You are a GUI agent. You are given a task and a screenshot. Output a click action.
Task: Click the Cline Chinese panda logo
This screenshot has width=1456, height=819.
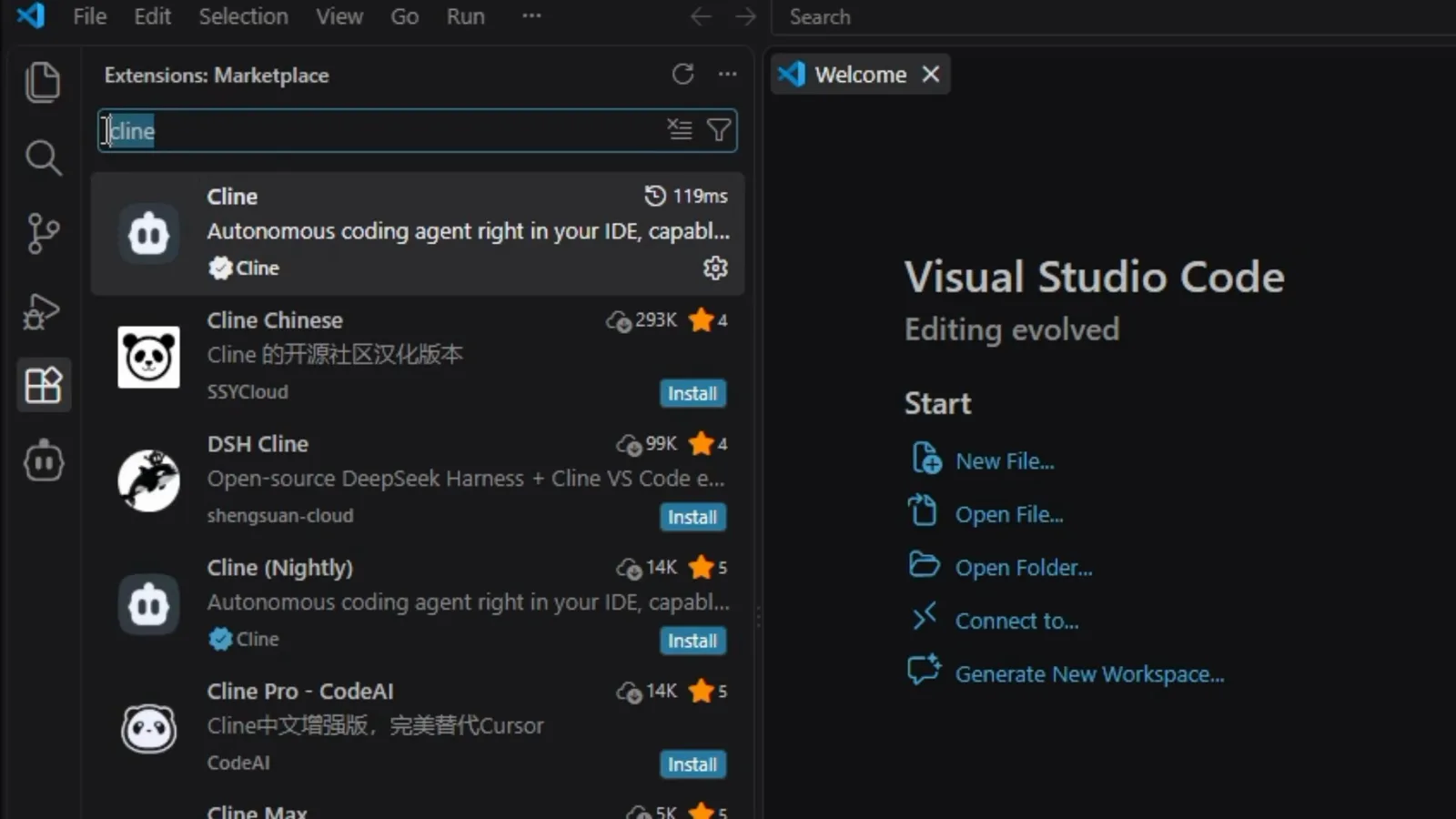[x=148, y=358]
